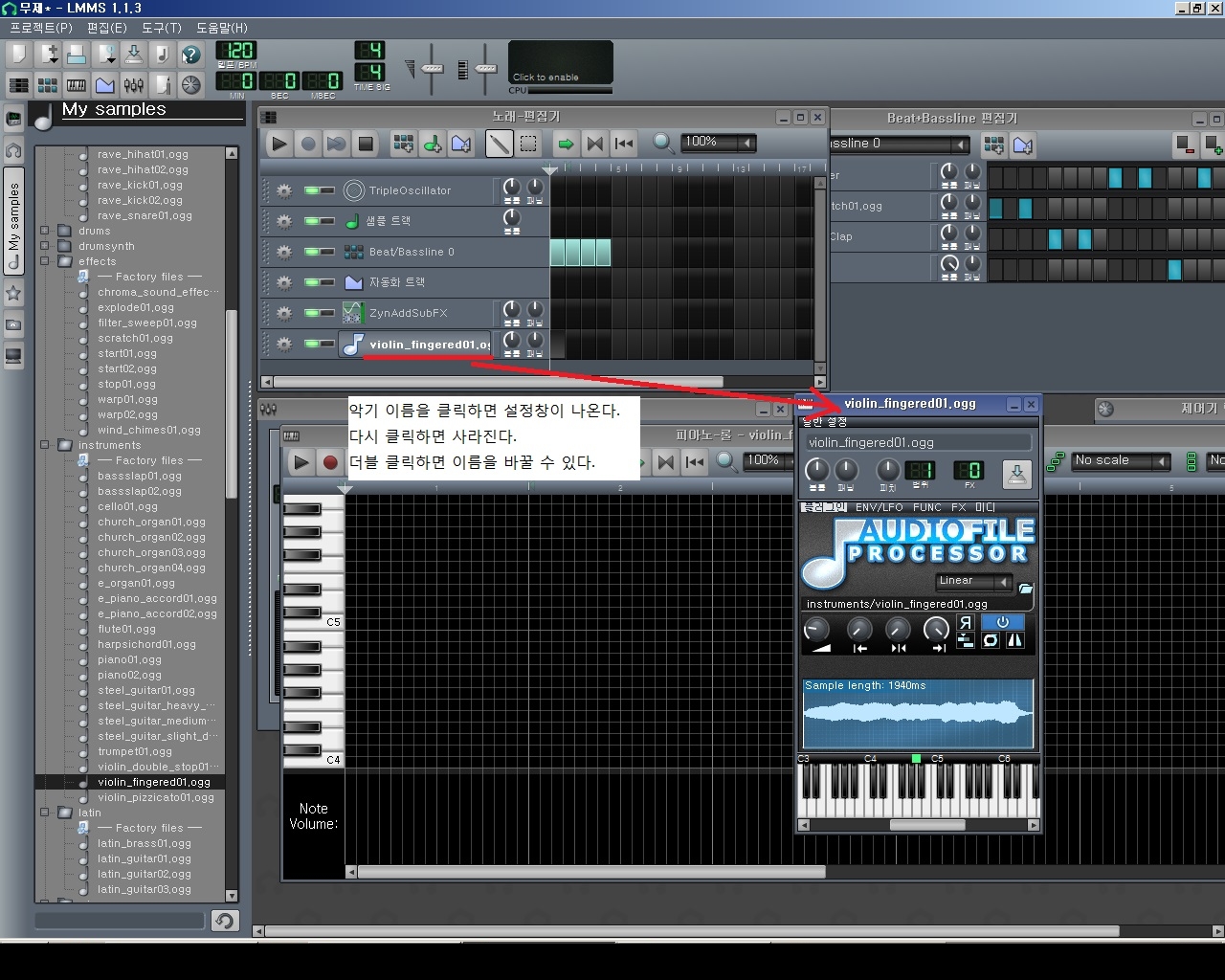The image size is (1225, 980).
Task: Play the song in Song Editor
Action: 278,145
